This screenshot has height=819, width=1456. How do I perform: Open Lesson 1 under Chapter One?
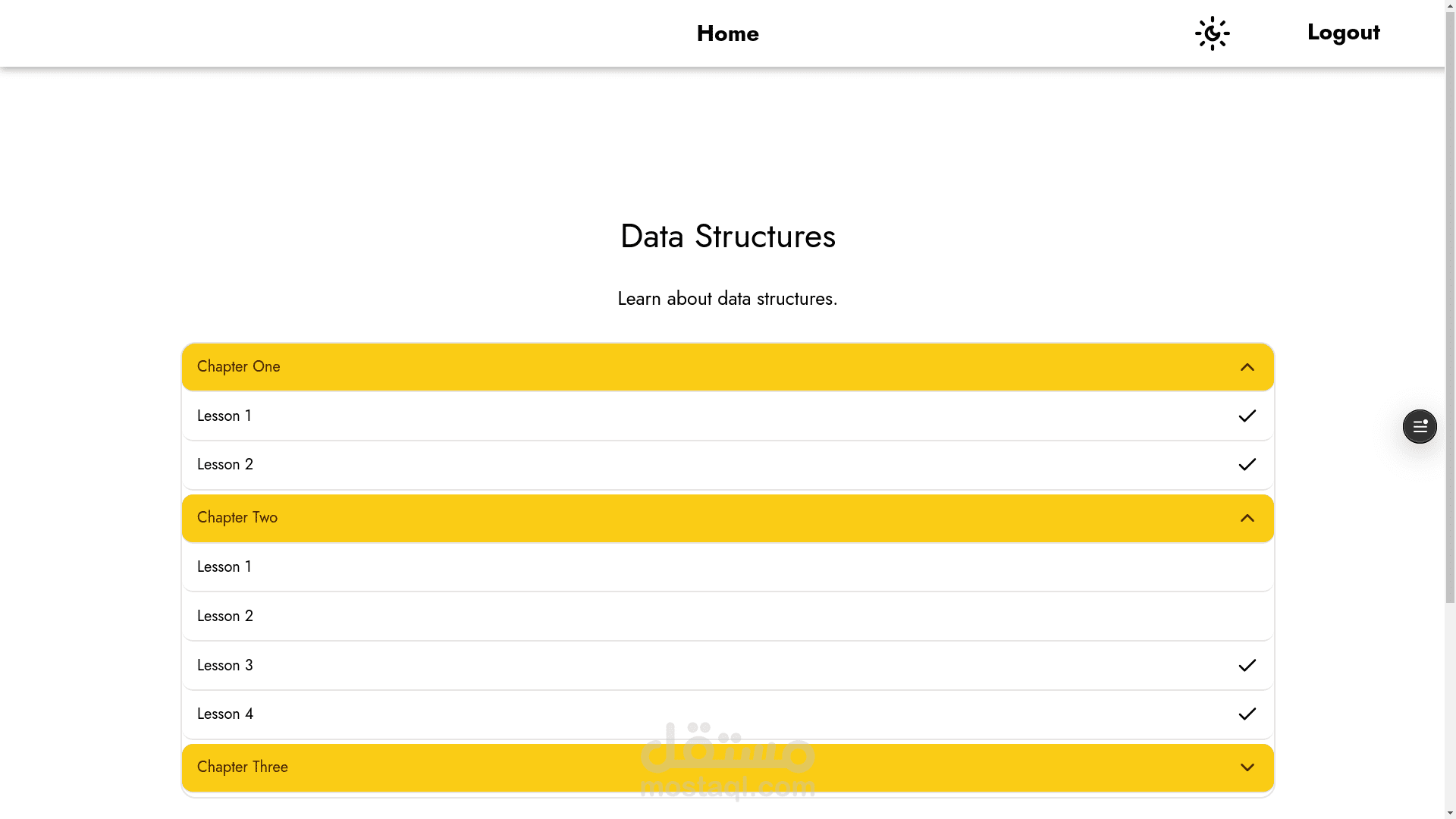pyautogui.click(x=224, y=416)
